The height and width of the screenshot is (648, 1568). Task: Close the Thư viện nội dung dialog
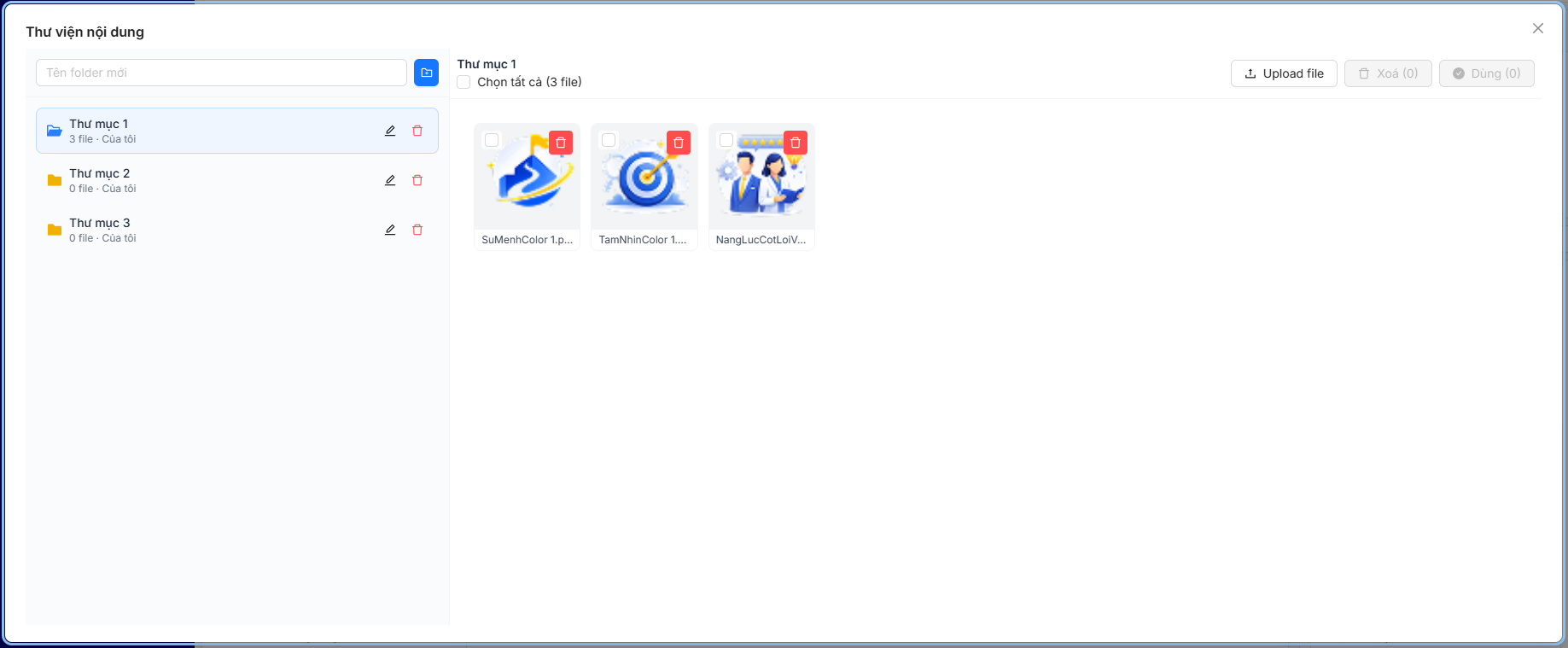tap(1538, 28)
